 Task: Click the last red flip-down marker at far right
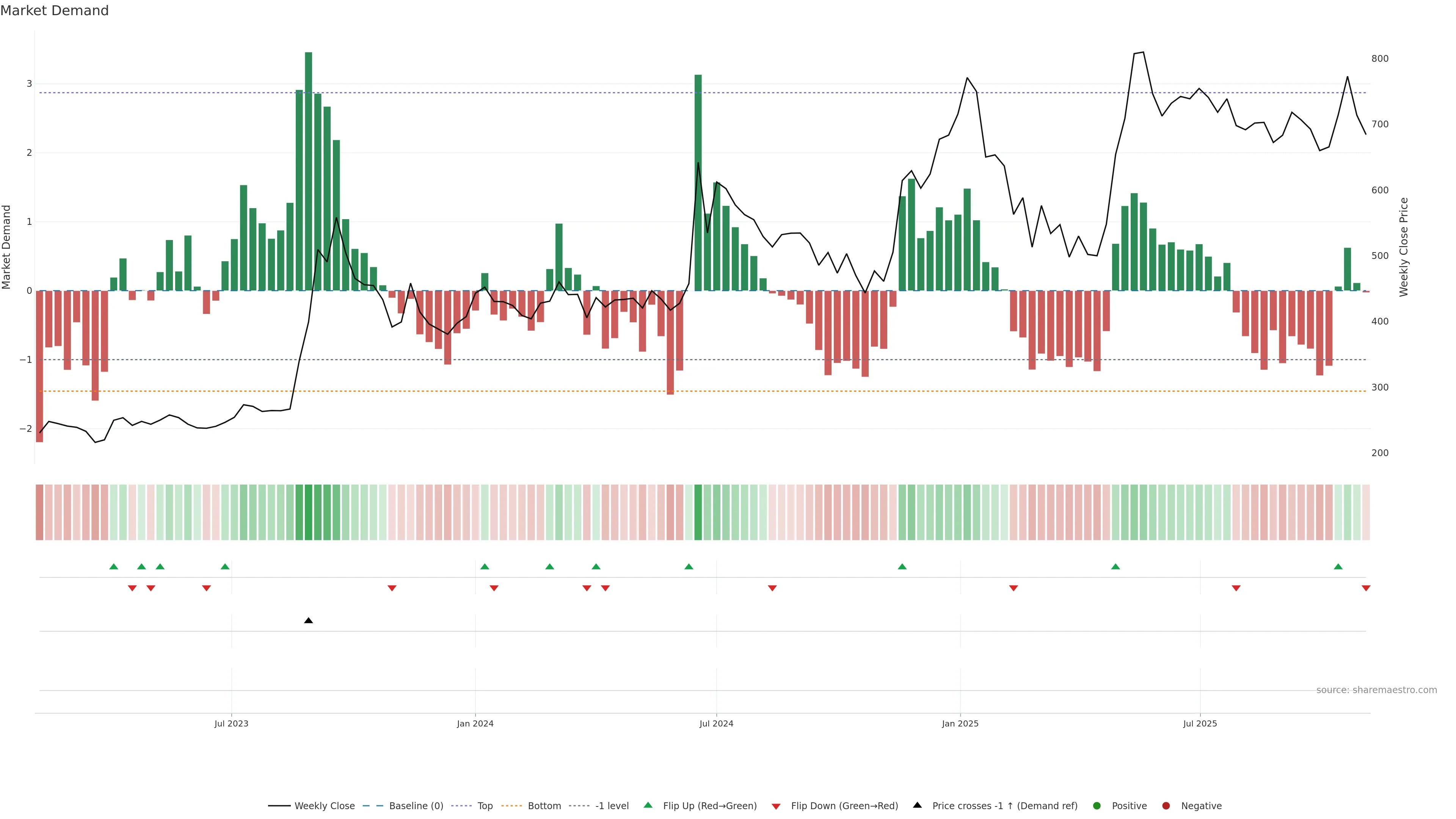1365,588
